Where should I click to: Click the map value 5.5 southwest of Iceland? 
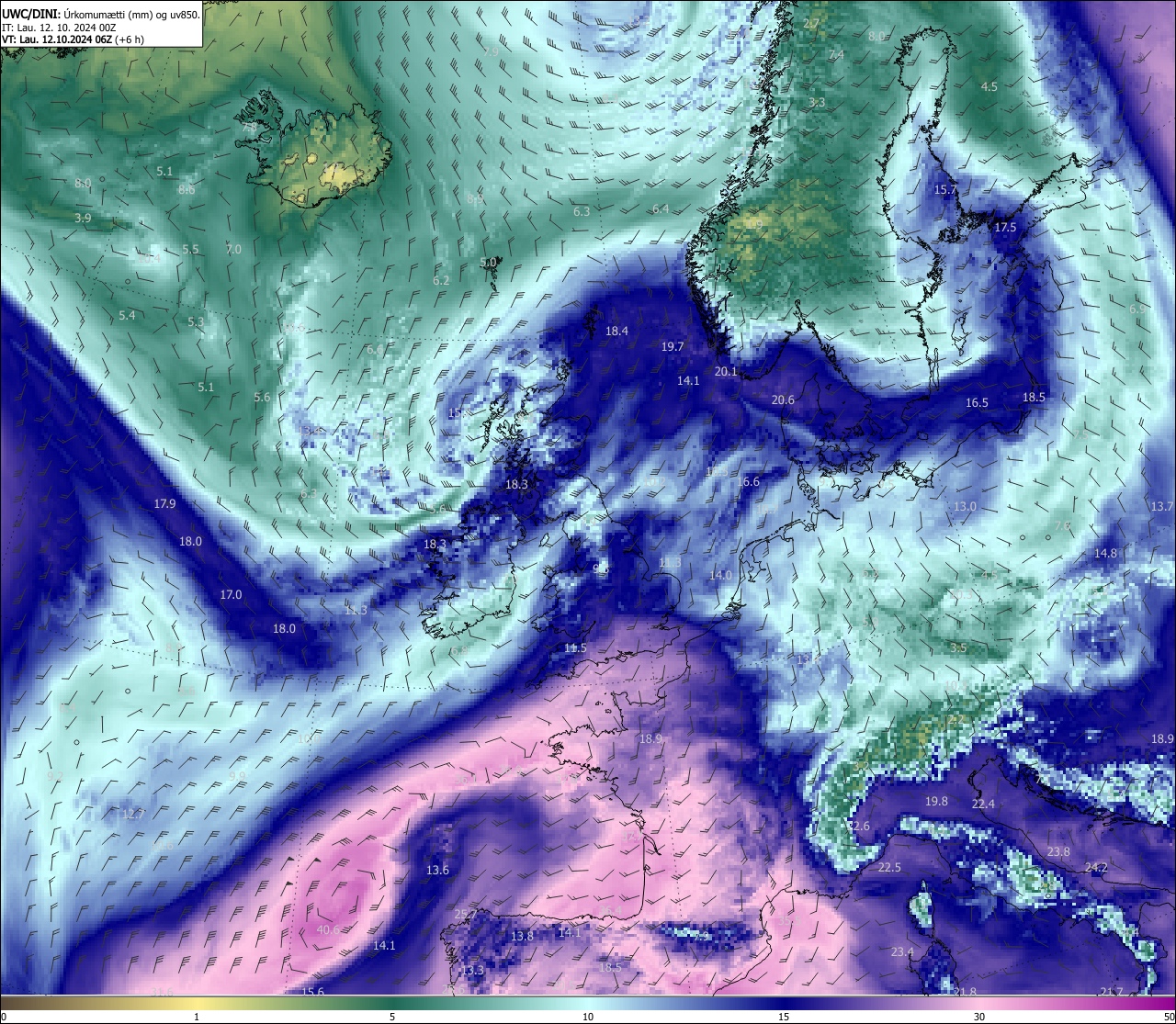[190, 249]
